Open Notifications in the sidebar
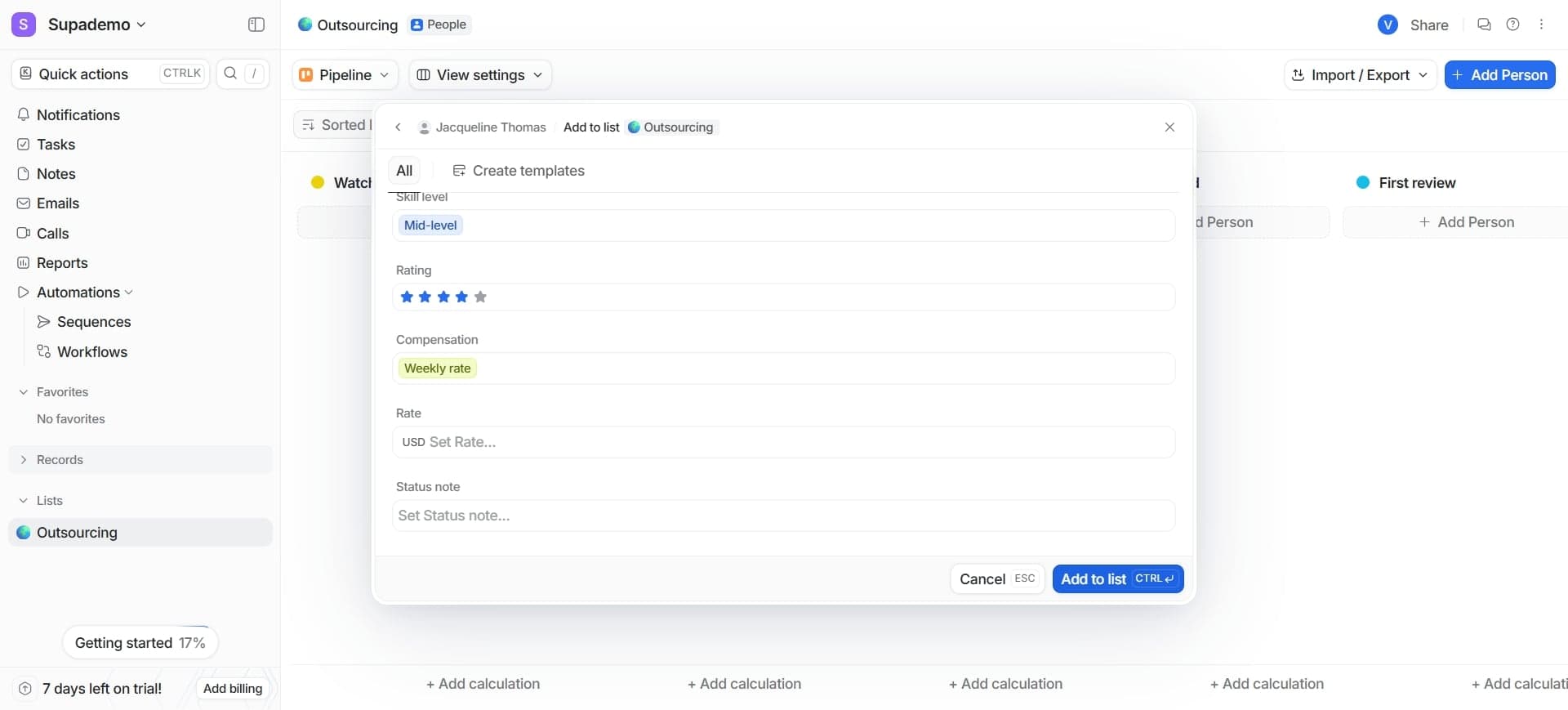This screenshot has width=1568, height=710. click(x=140, y=115)
